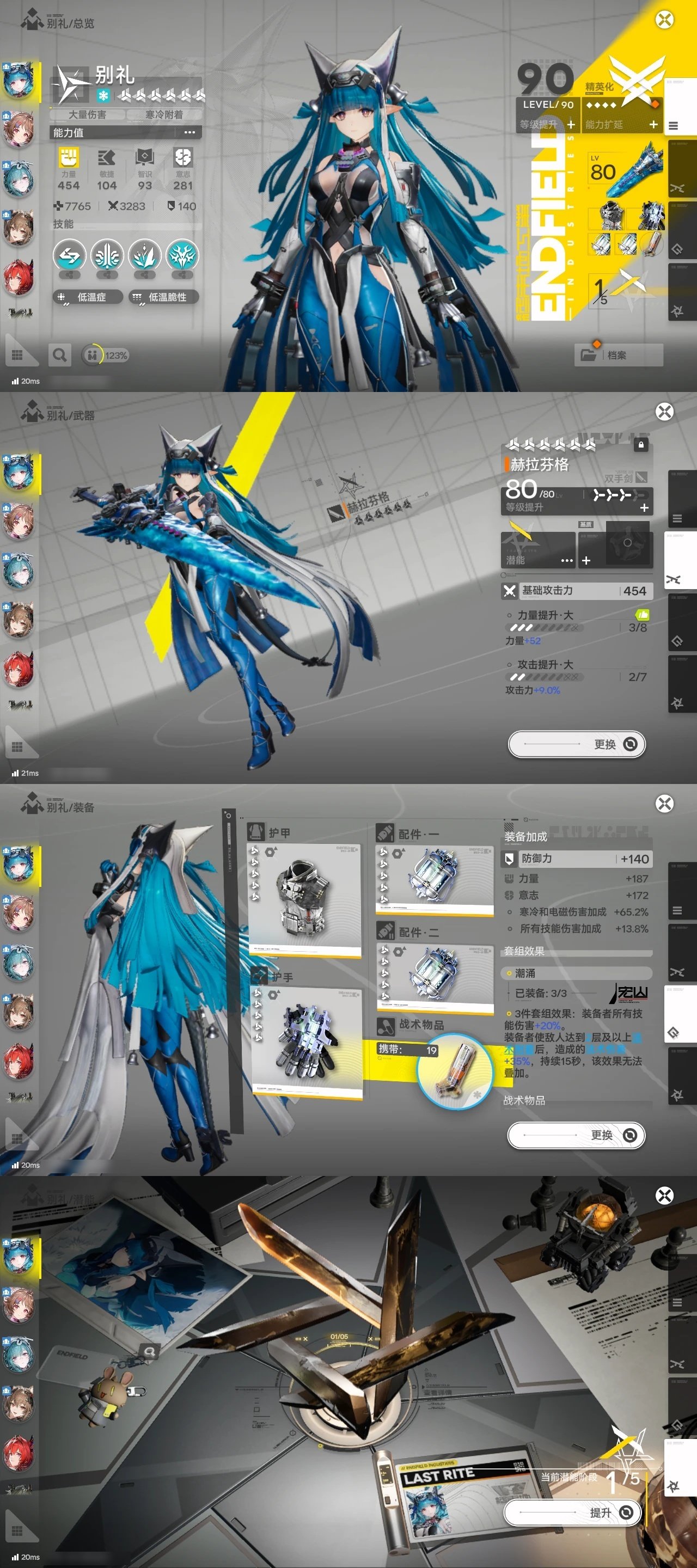The width and height of the screenshot is (697, 1568).
Task: Toggle the 大量伤害 trait tag
Action: [x=87, y=114]
